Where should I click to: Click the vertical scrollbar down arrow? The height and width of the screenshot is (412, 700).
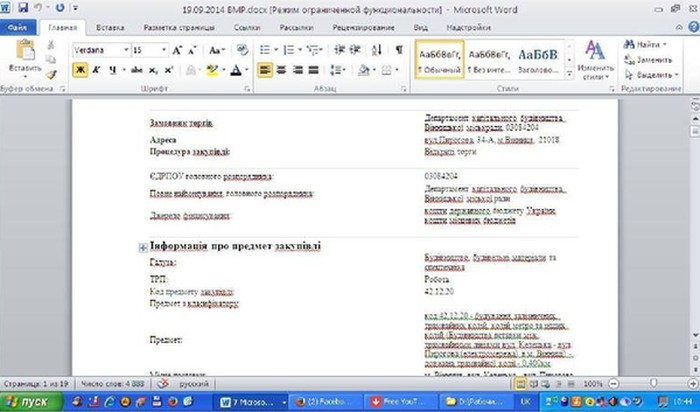pyautogui.click(x=695, y=335)
